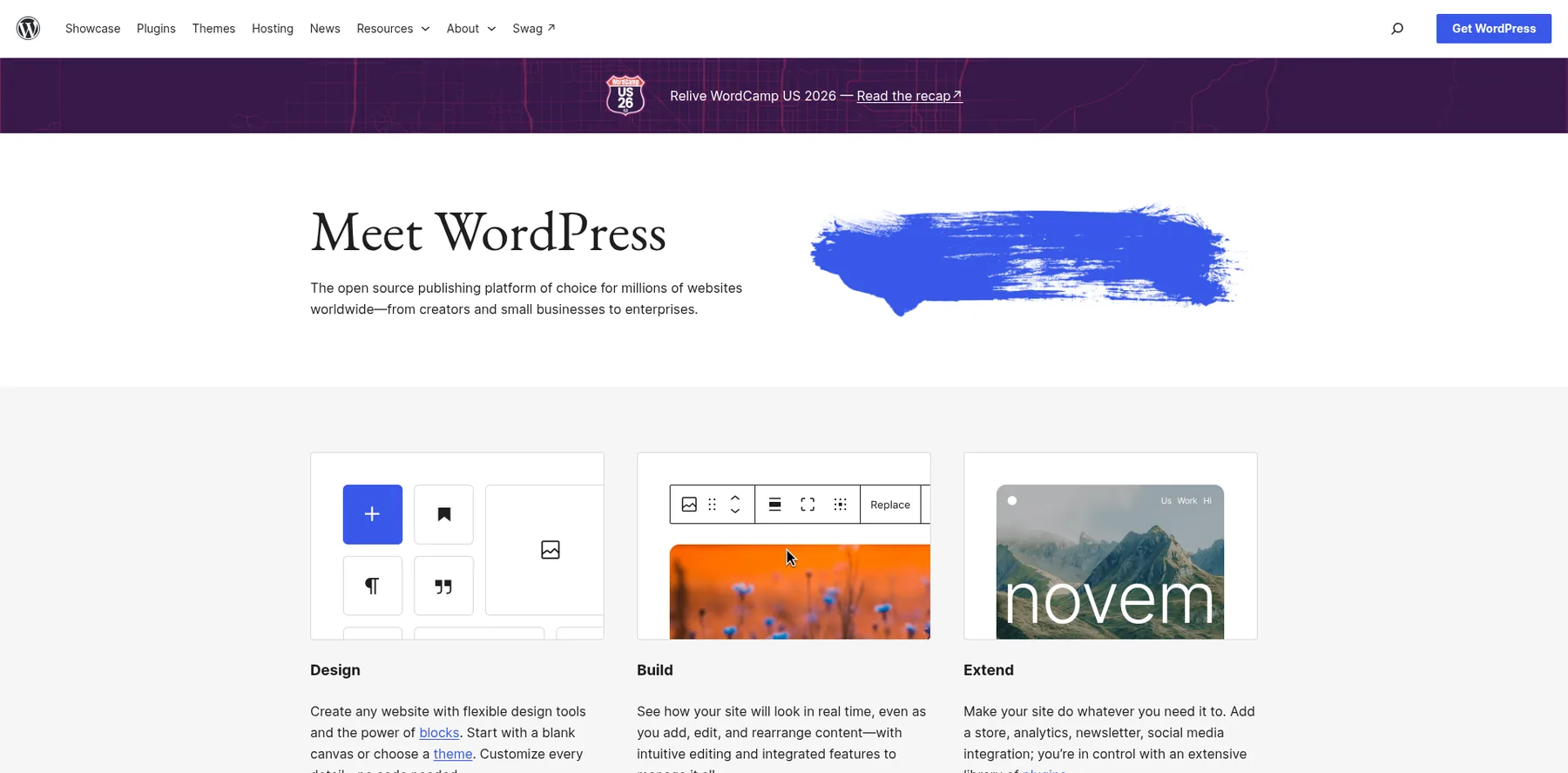
Task: Go to the Plugins page
Action: [156, 29]
